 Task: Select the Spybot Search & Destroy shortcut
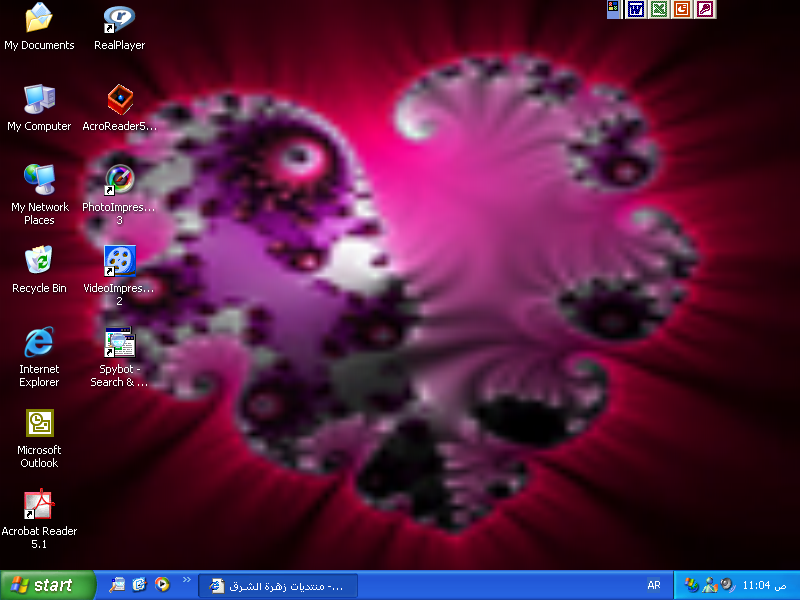(x=119, y=343)
